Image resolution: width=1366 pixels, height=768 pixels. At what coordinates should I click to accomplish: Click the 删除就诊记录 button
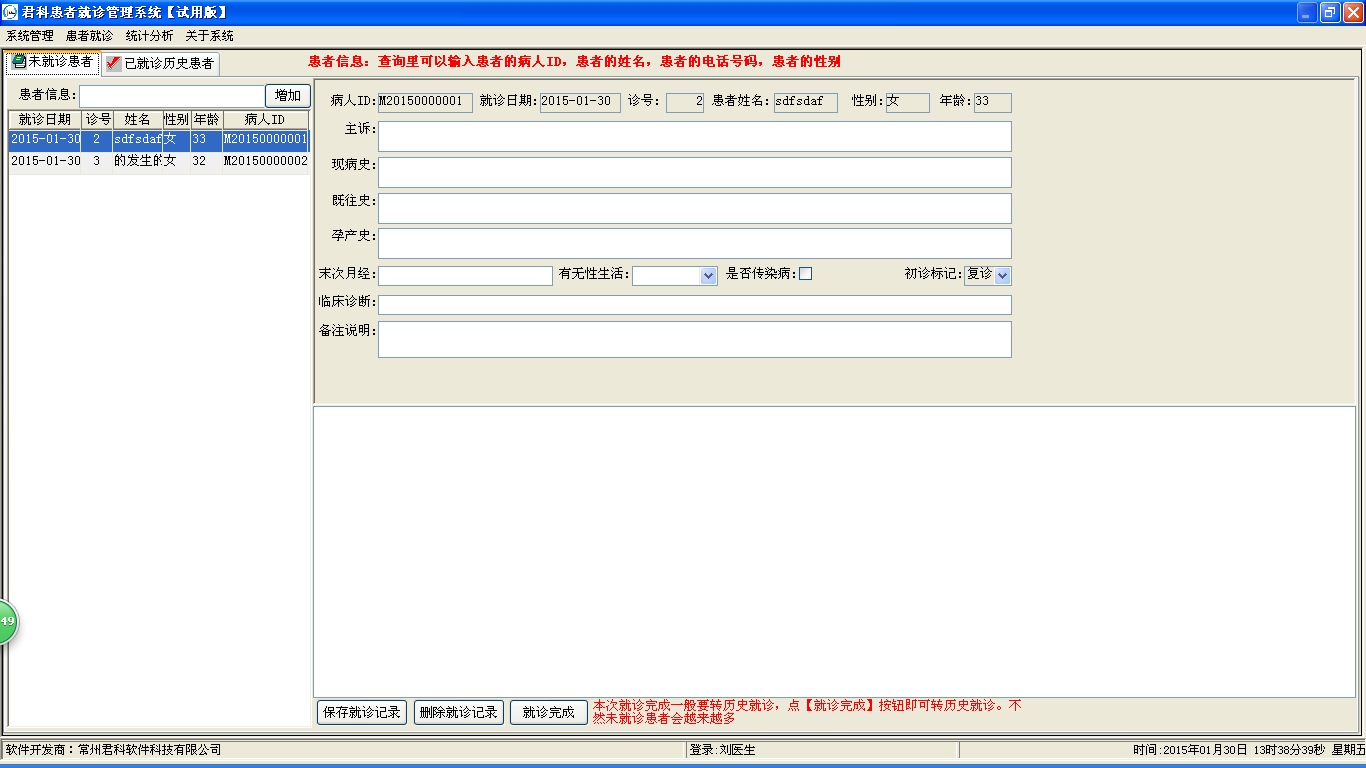[459, 713]
